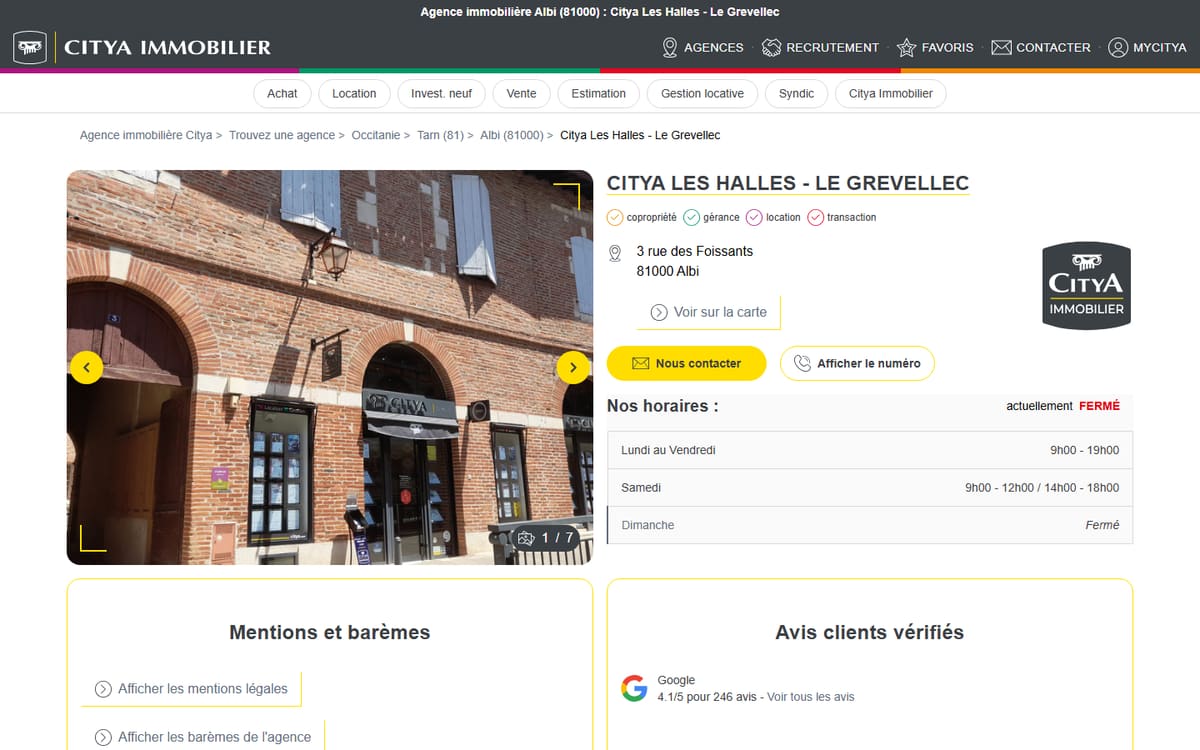The image size is (1200, 750).
Task: Go to Albi (81000) breadcrumb
Action: coord(512,135)
